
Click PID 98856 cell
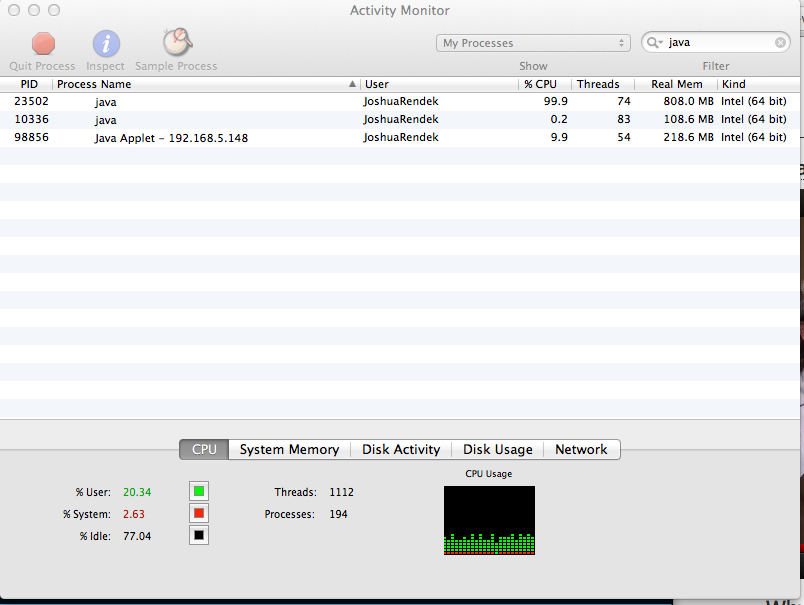tap(31, 137)
